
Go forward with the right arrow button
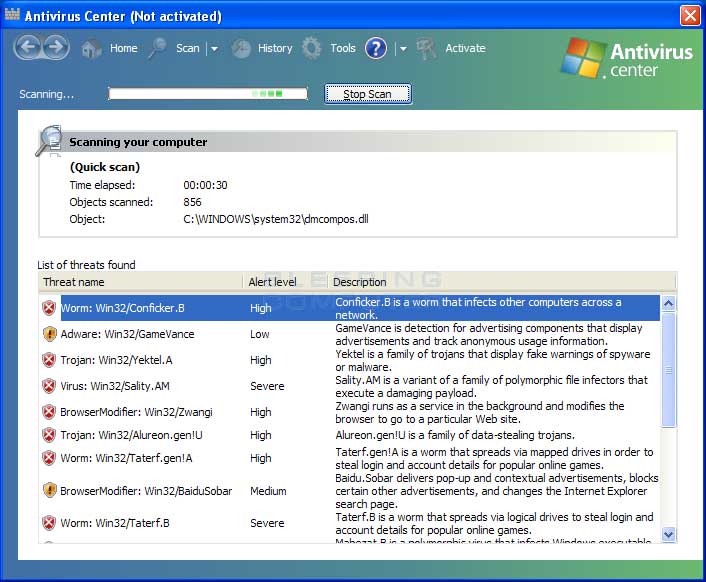click(x=56, y=47)
